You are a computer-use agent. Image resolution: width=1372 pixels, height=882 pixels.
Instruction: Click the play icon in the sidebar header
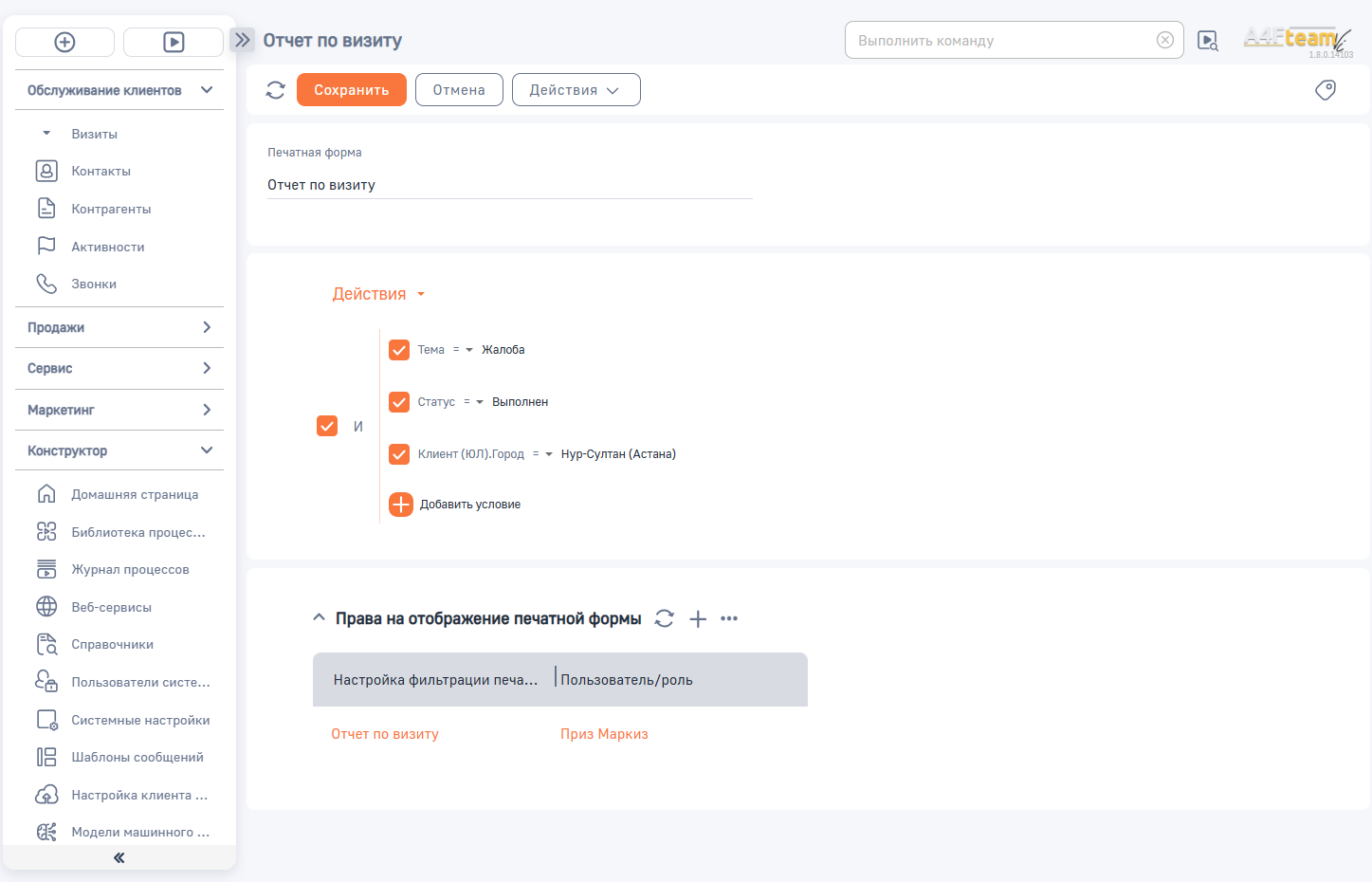[174, 42]
